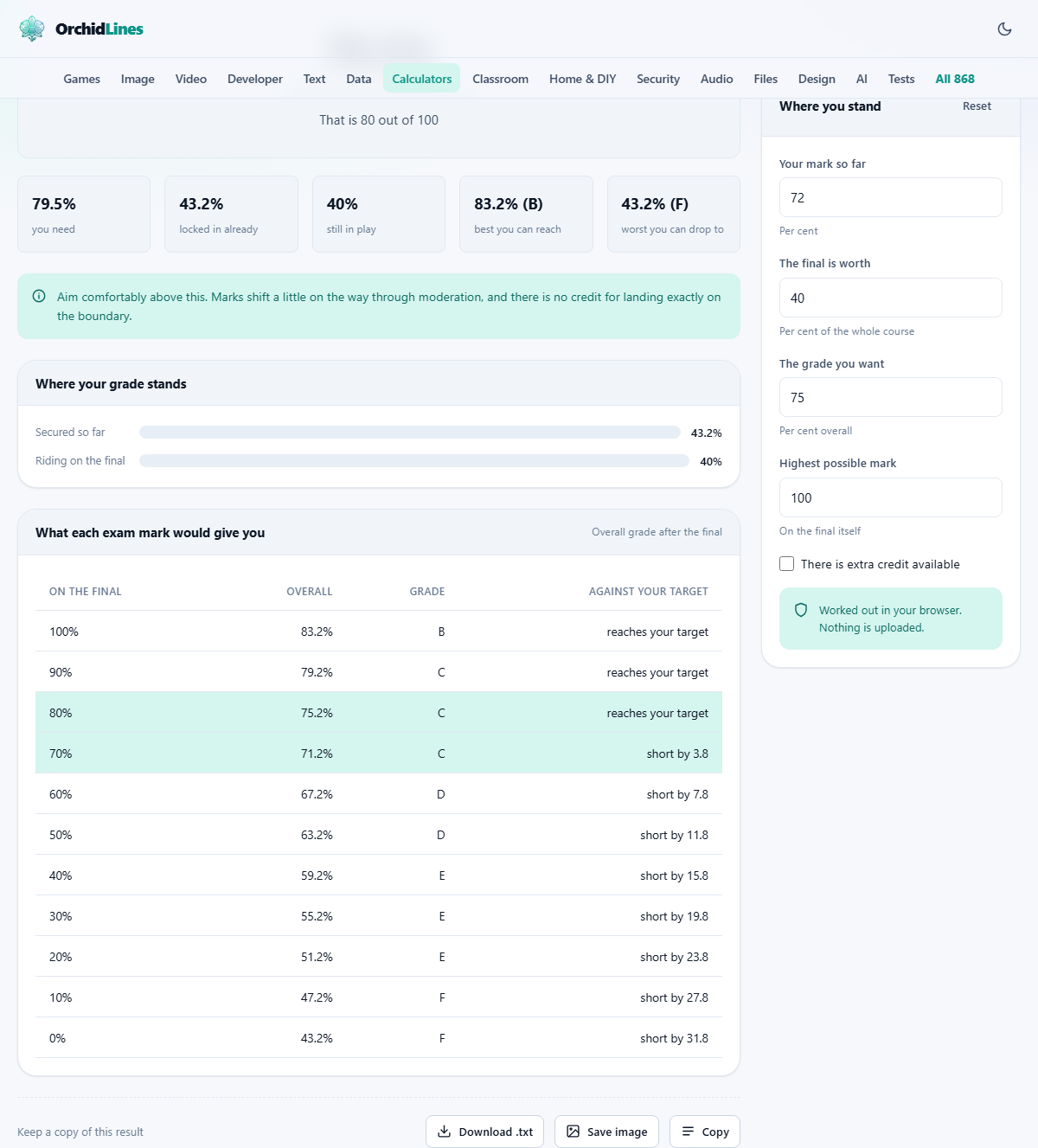Click the 40% still in play card
The height and width of the screenshot is (1148, 1038).
coord(379,215)
